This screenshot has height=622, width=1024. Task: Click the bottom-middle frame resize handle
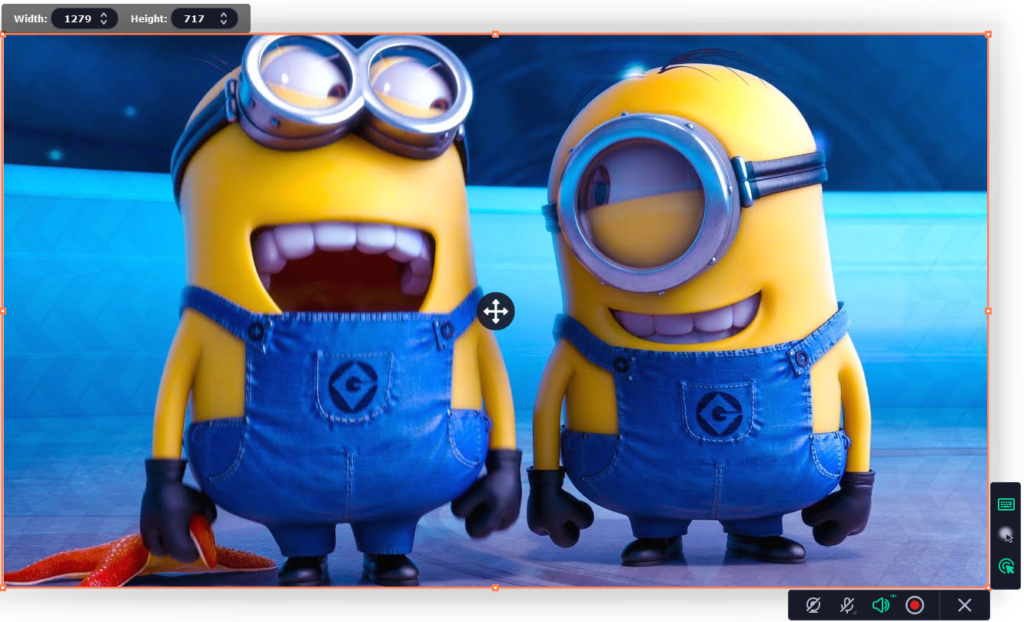pyautogui.click(x=496, y=588)
